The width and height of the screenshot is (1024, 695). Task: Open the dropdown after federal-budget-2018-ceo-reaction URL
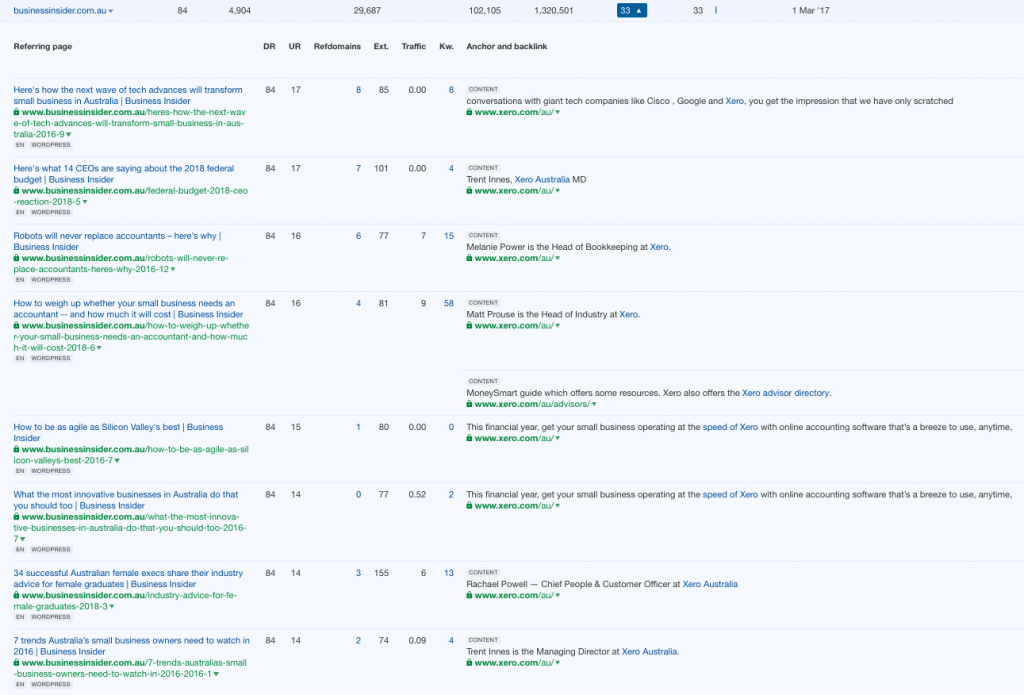[85, 202]
